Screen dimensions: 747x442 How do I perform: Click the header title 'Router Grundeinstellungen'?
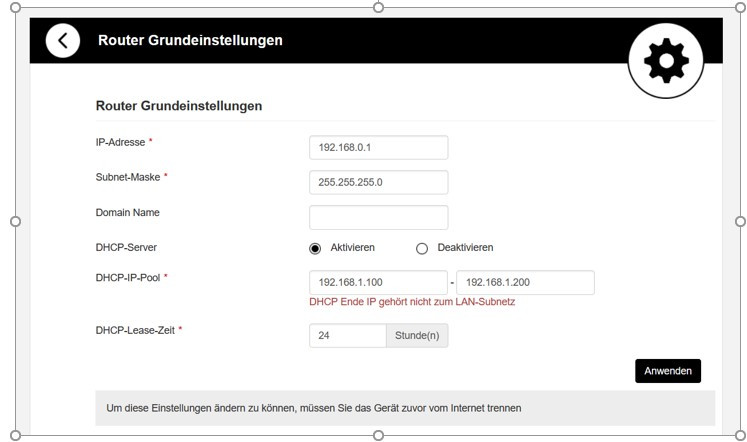click(x=190, y=40)
